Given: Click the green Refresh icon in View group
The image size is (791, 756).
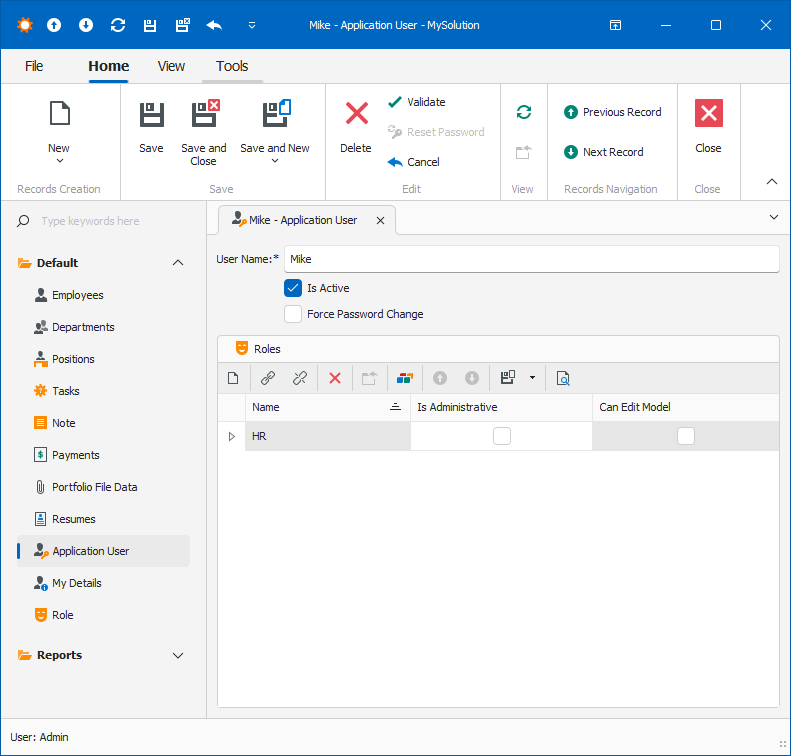Looking at the screenshot, I should (524, 112).
